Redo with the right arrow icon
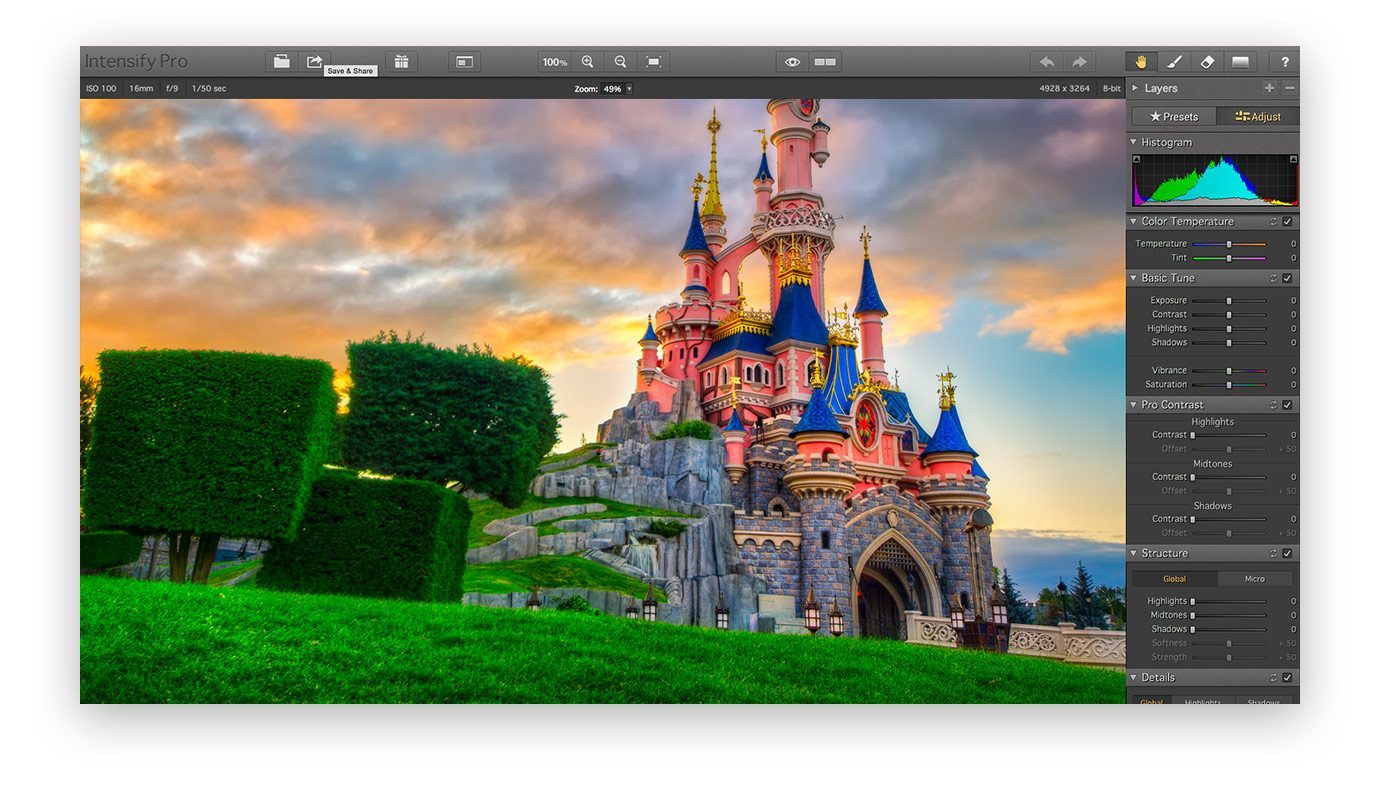 click(1079, 62)
